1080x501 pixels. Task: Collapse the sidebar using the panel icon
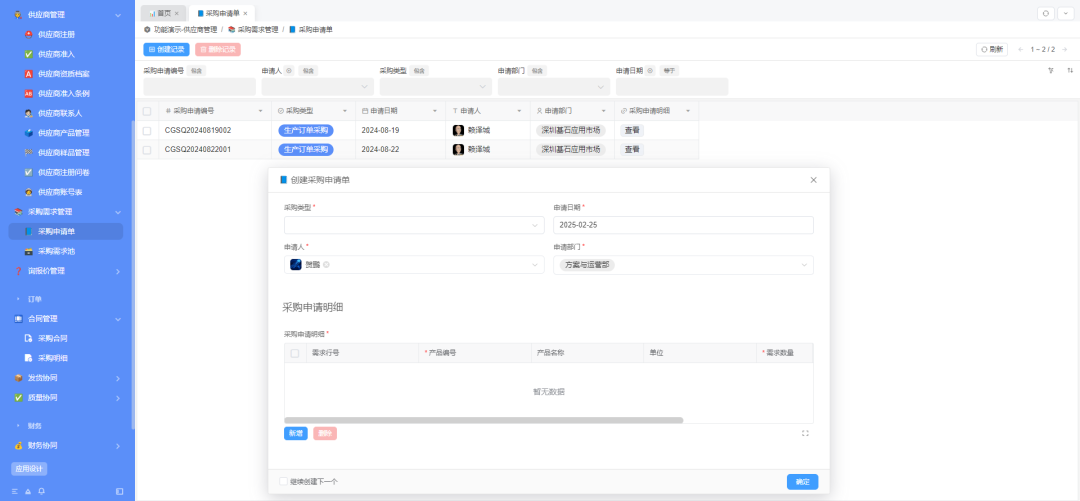120,491
